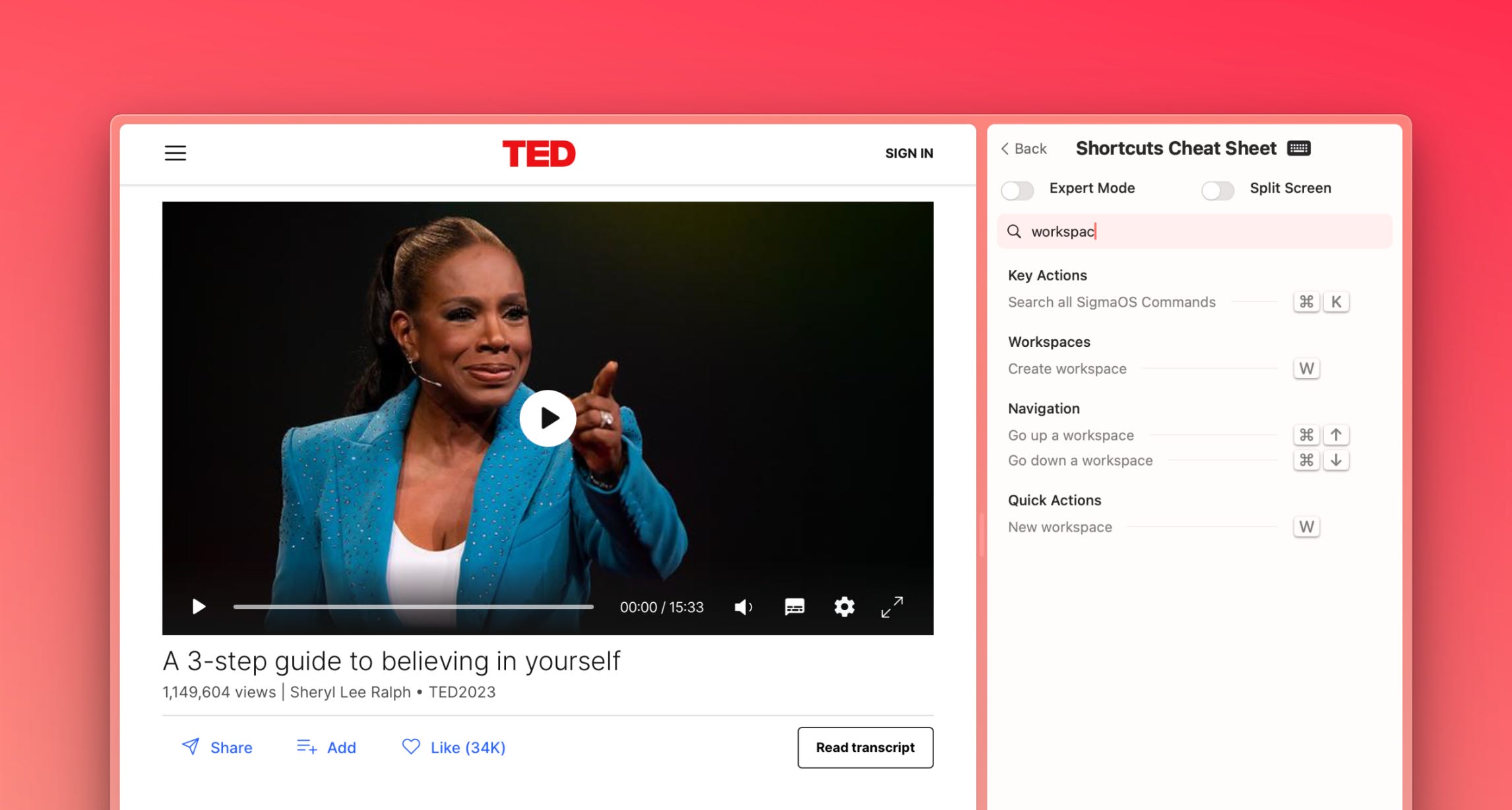
Task: Select the Create workspace shortcut row
Action: click(x=1067, y=369)
